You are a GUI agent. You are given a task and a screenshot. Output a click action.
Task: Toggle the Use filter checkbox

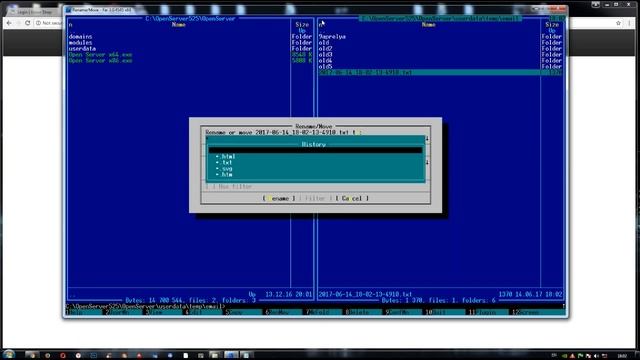(229, 187)
